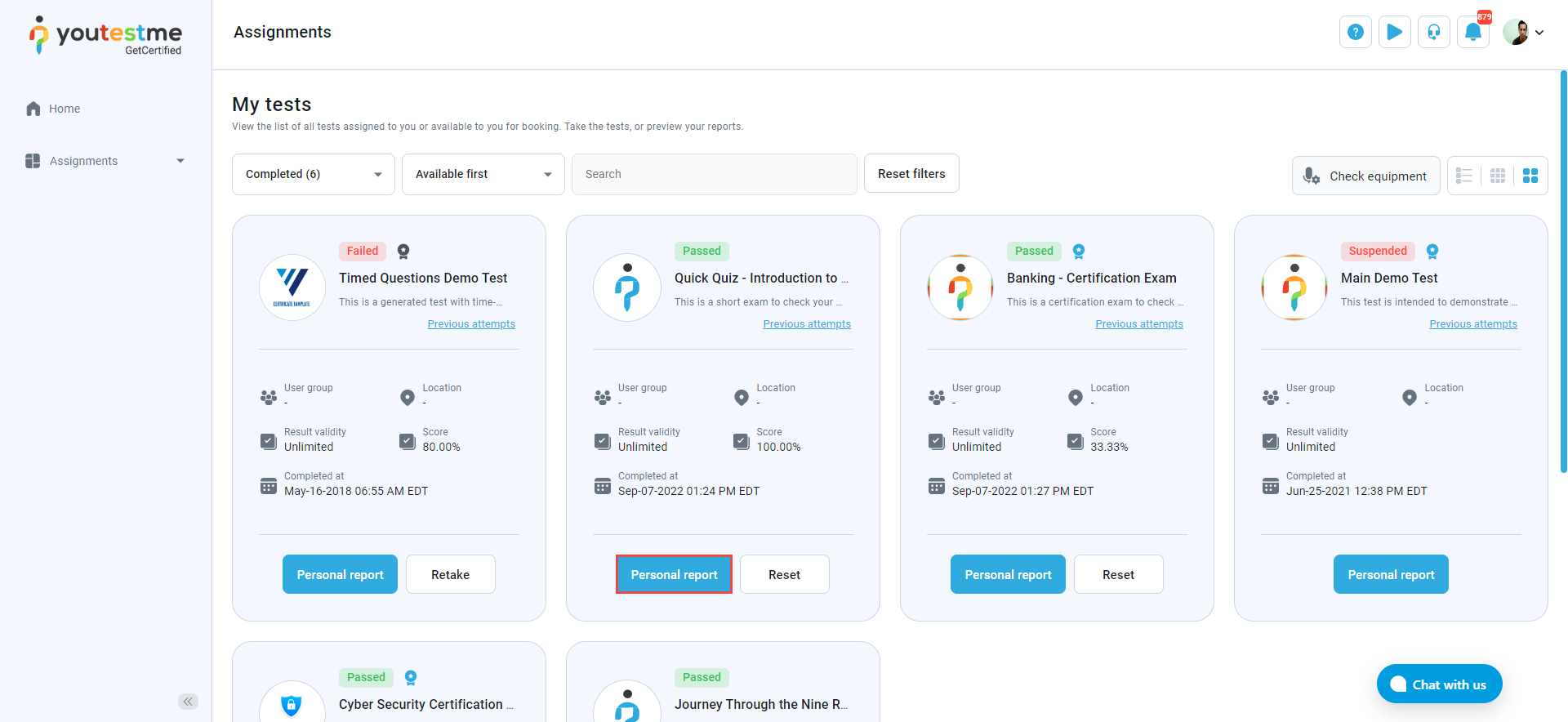Click the video tutorial play icon
1568x722 pixels.
click(x=1394, y=33)
